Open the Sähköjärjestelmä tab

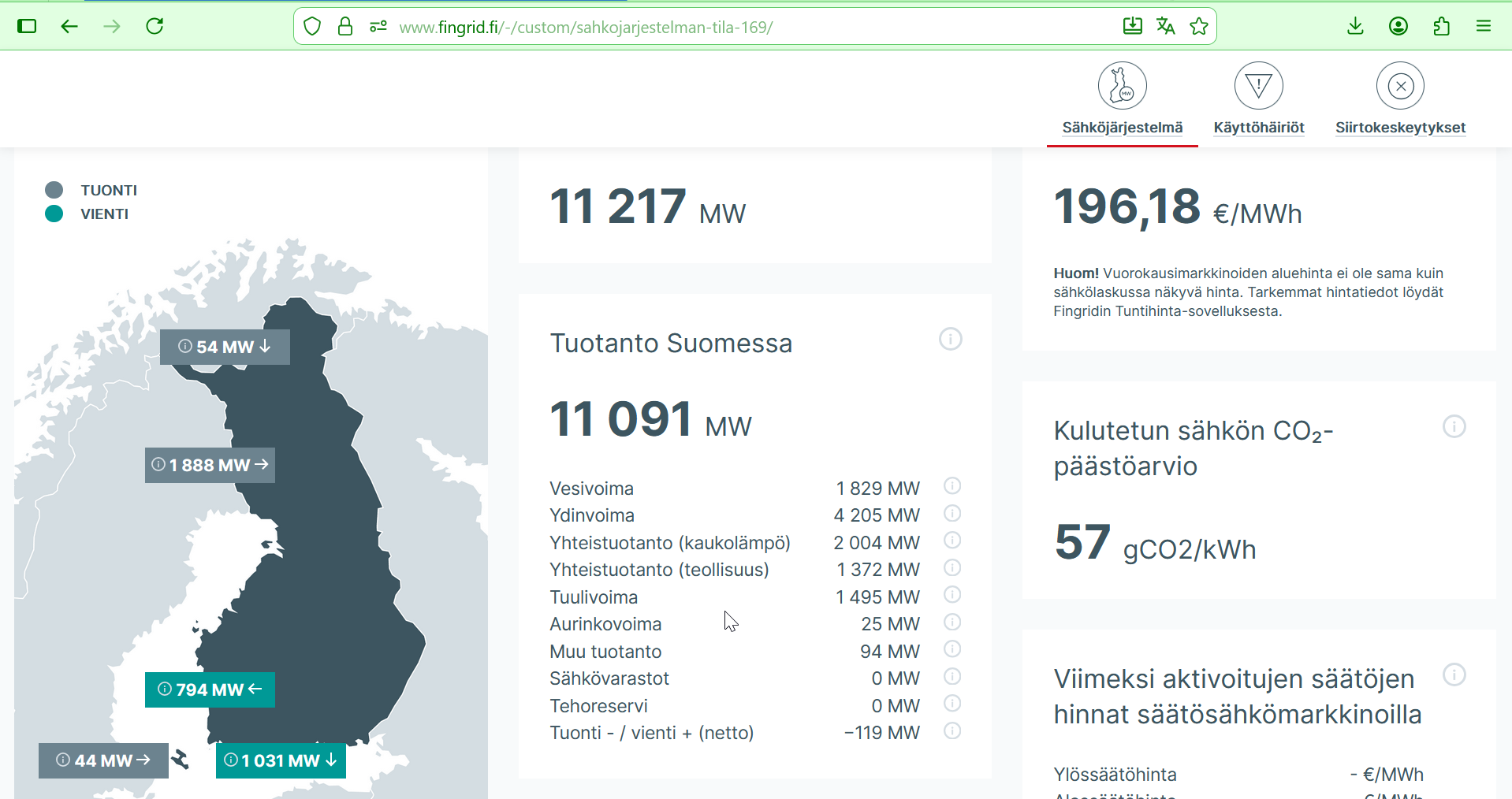click(1122, 99)
